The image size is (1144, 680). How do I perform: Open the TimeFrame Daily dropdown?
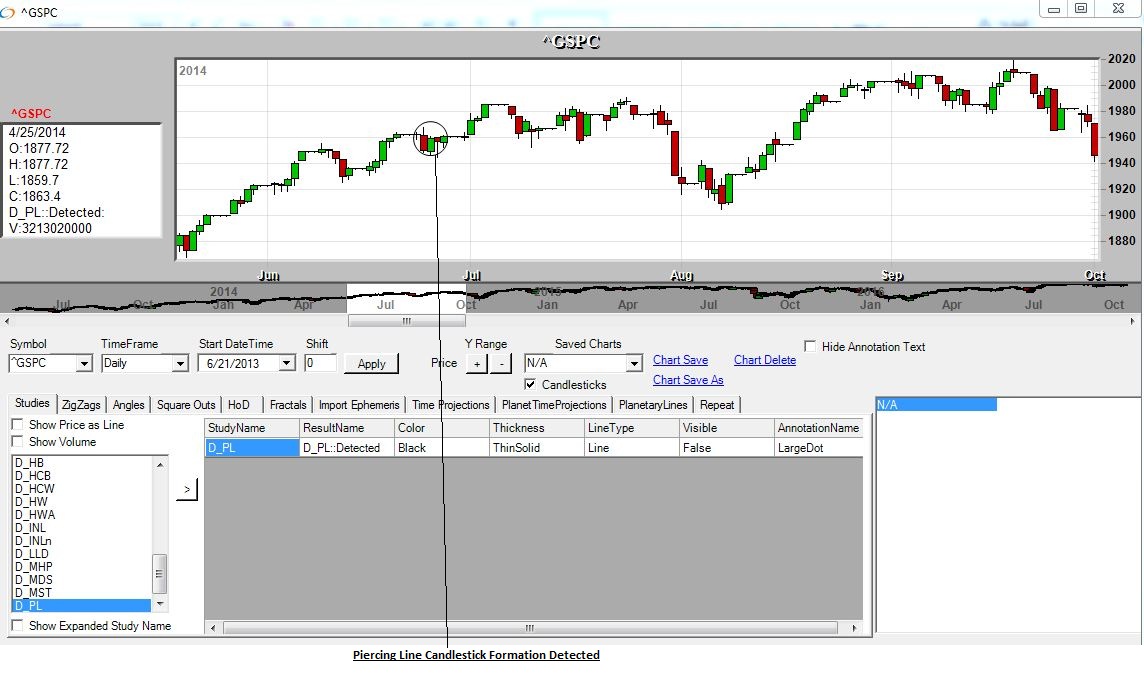[180, 364]
